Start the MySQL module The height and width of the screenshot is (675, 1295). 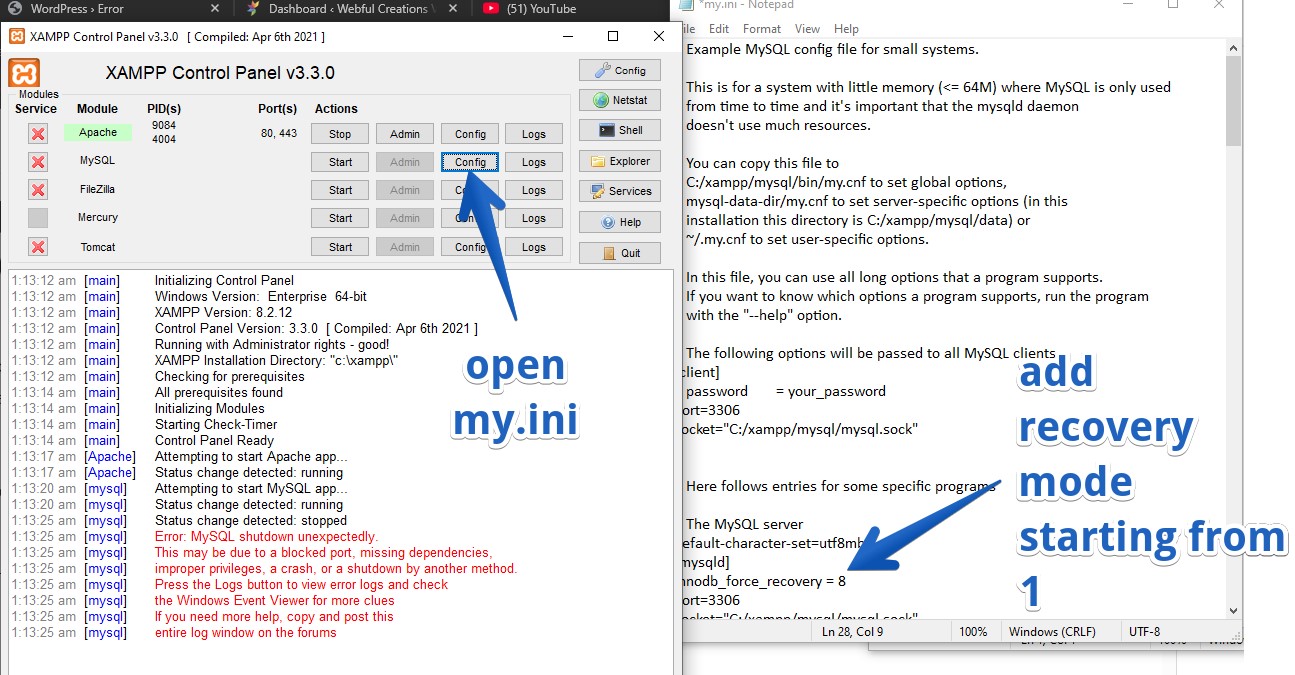(x=340, y=162)
